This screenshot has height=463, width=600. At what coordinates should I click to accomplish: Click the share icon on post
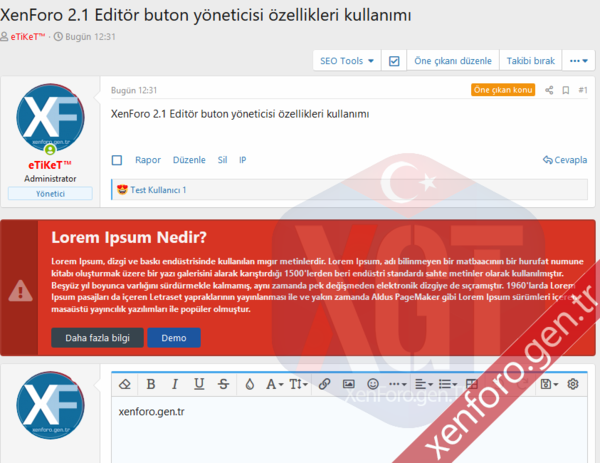pos(549,90)
